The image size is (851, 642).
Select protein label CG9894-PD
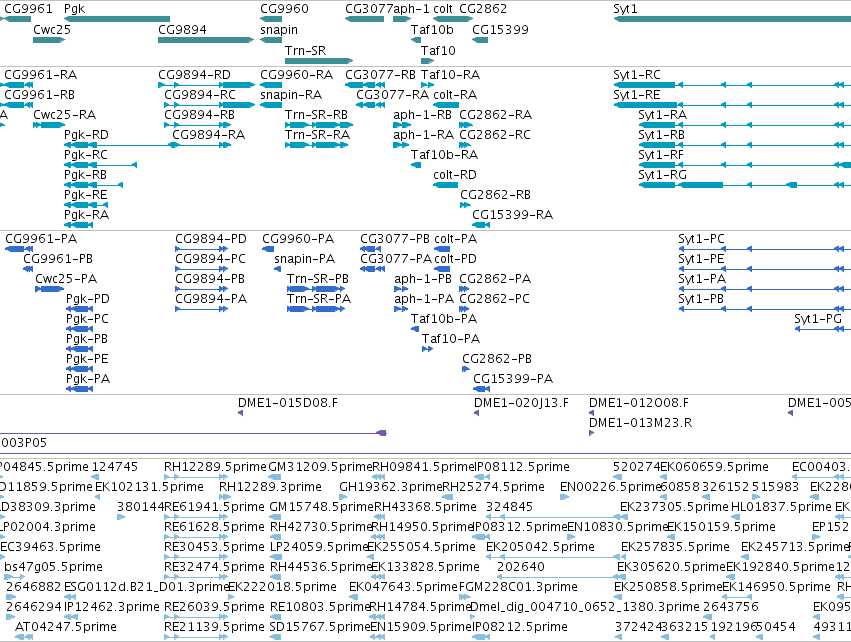coord(211,239)
